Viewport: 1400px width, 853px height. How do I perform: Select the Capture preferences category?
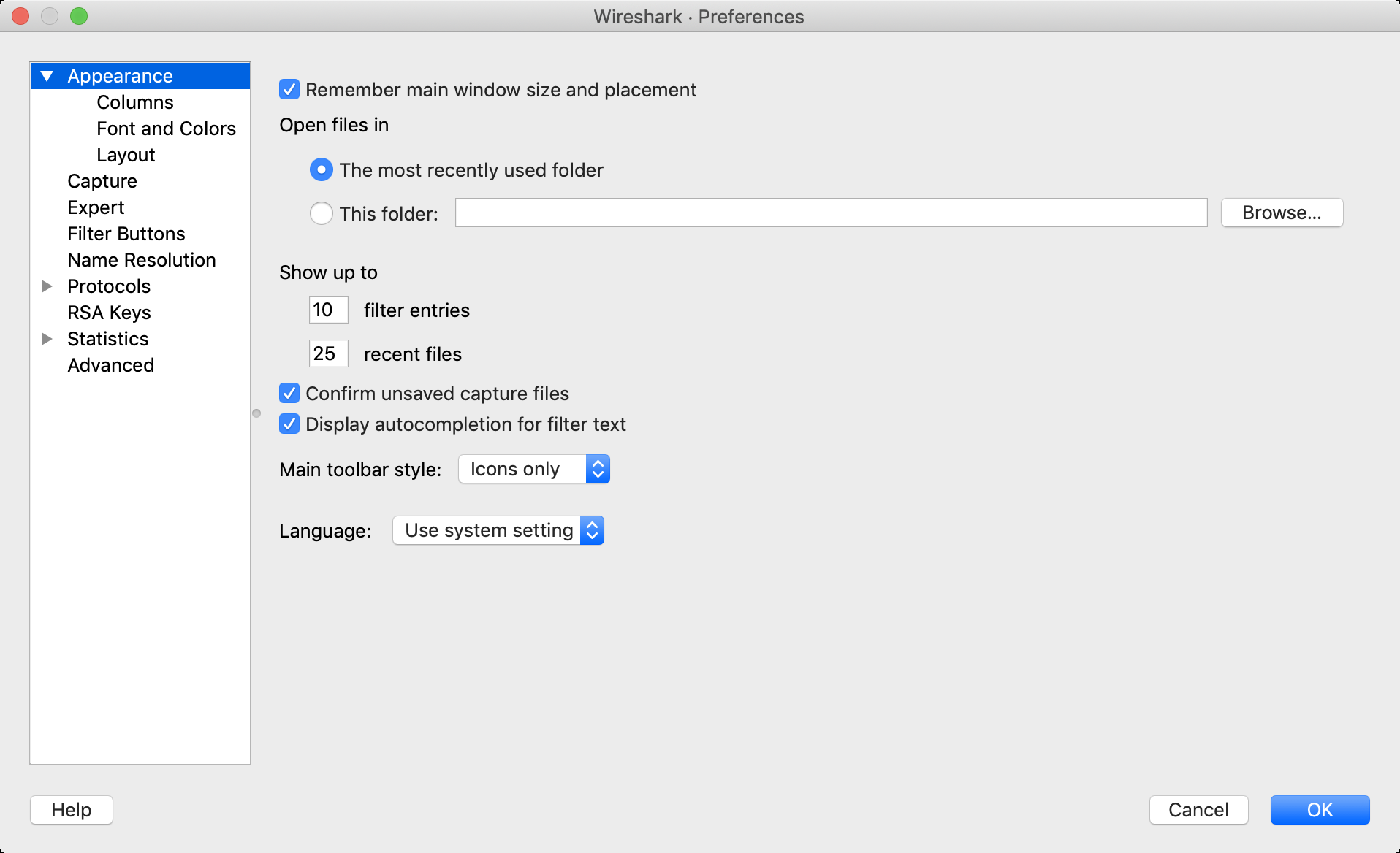102,181
